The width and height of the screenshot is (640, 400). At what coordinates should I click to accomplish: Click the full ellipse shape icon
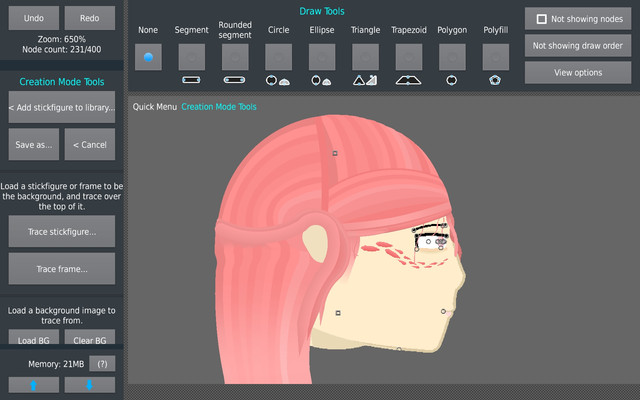(x=316, y=80)
